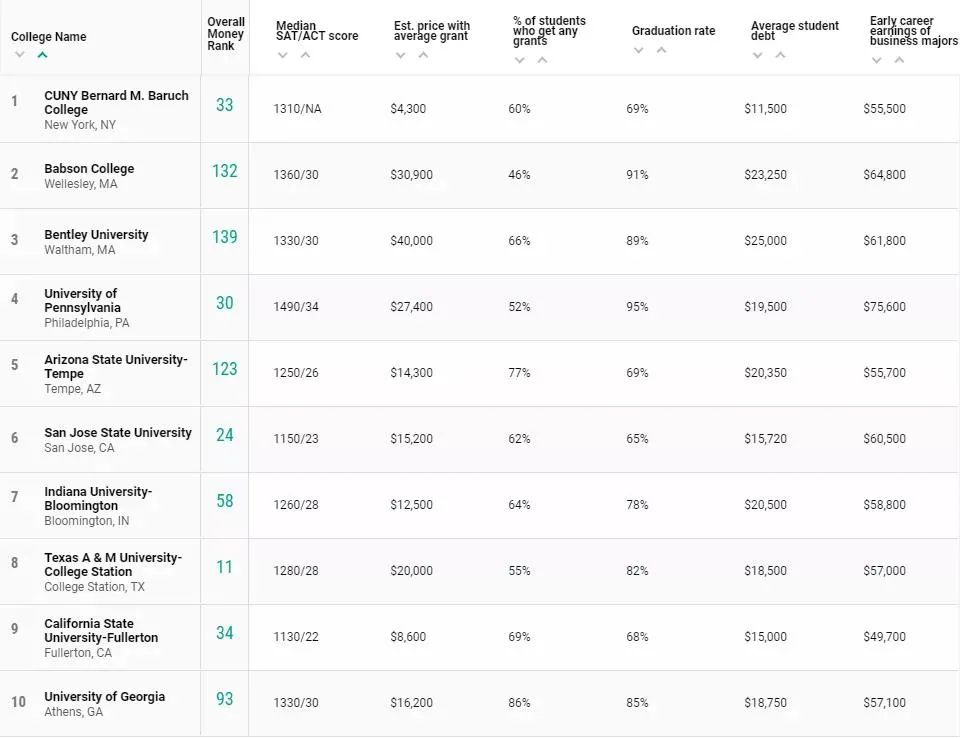Sort Median SAT/ACT score ascending
Viewport: 960px width, 738px height.
tap(305, 55)
